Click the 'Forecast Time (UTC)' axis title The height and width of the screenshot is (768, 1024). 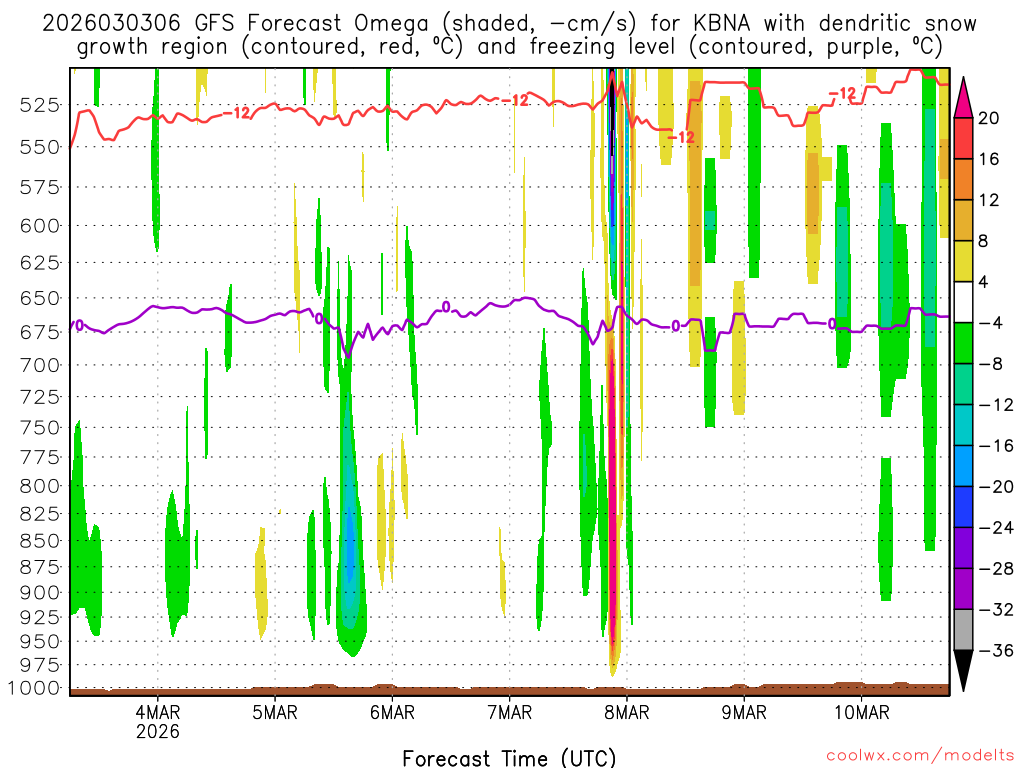[509, 758]
